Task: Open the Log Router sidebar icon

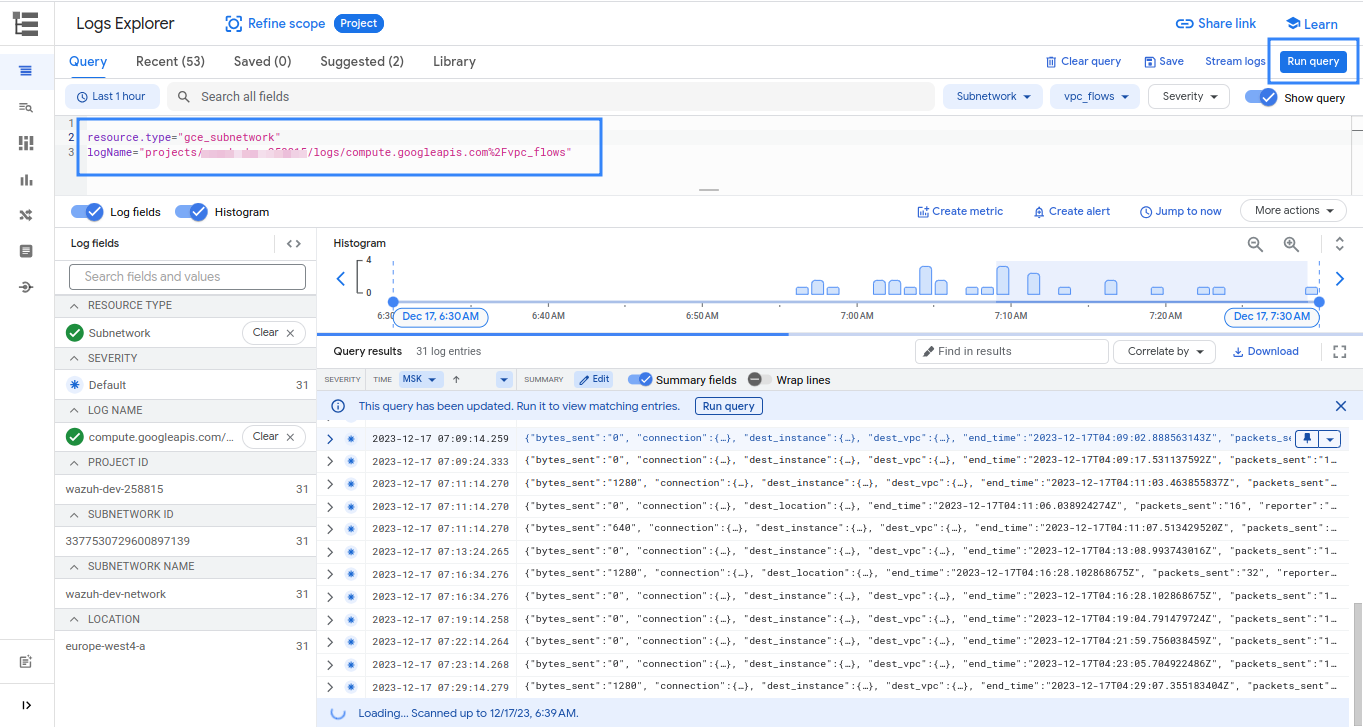Action: pyautogui.click(x=27, y=214)
